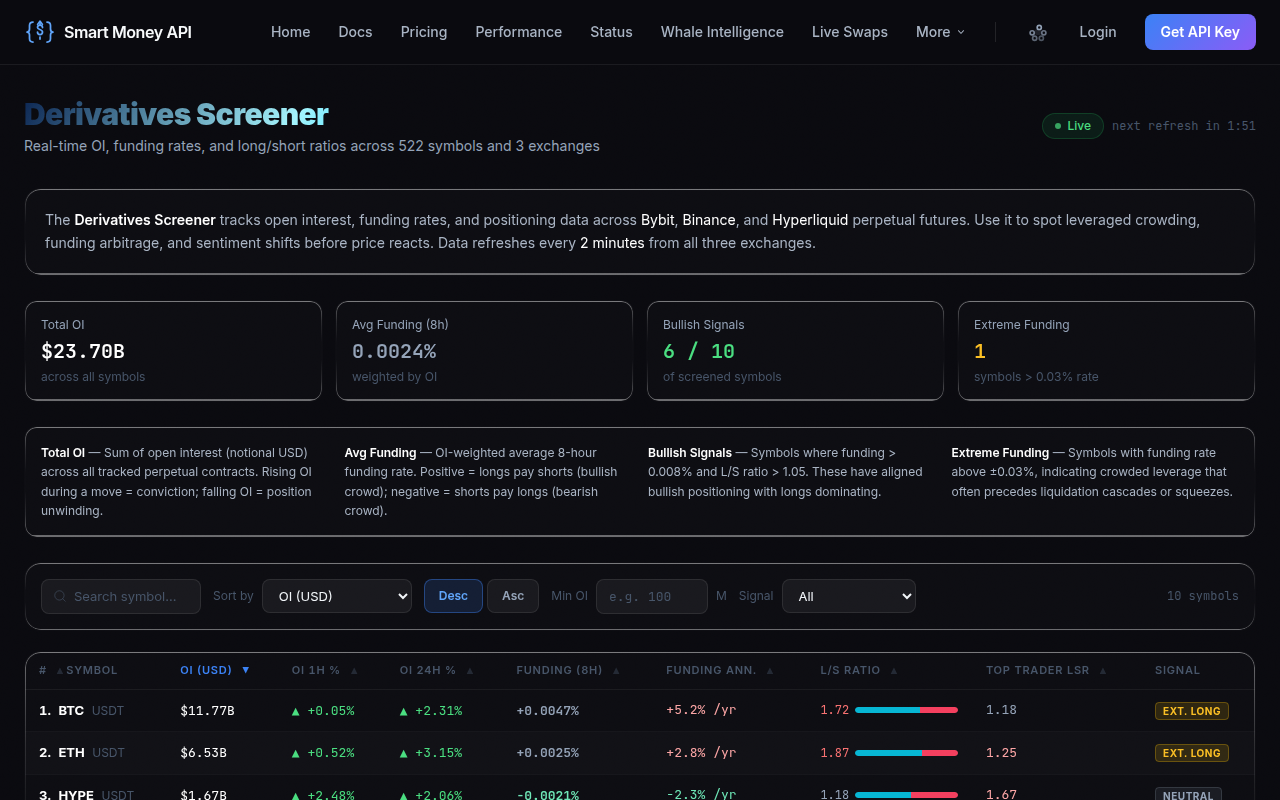Click sort arrow next to Funding Ann. header
Viewport: 1280px width, 800px height.
(x=771, y=671)
